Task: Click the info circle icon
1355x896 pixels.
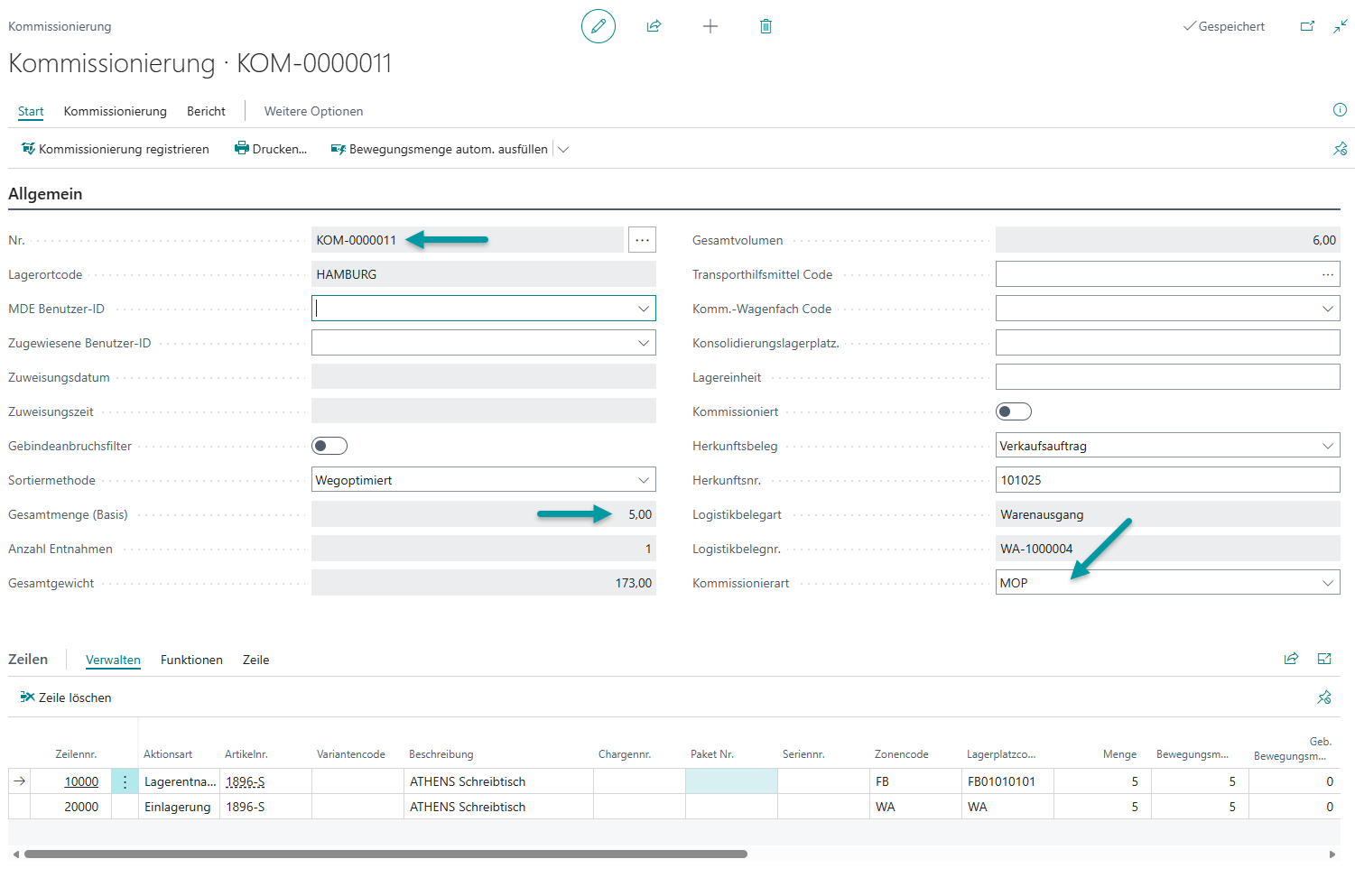Action: (1340, 110)
